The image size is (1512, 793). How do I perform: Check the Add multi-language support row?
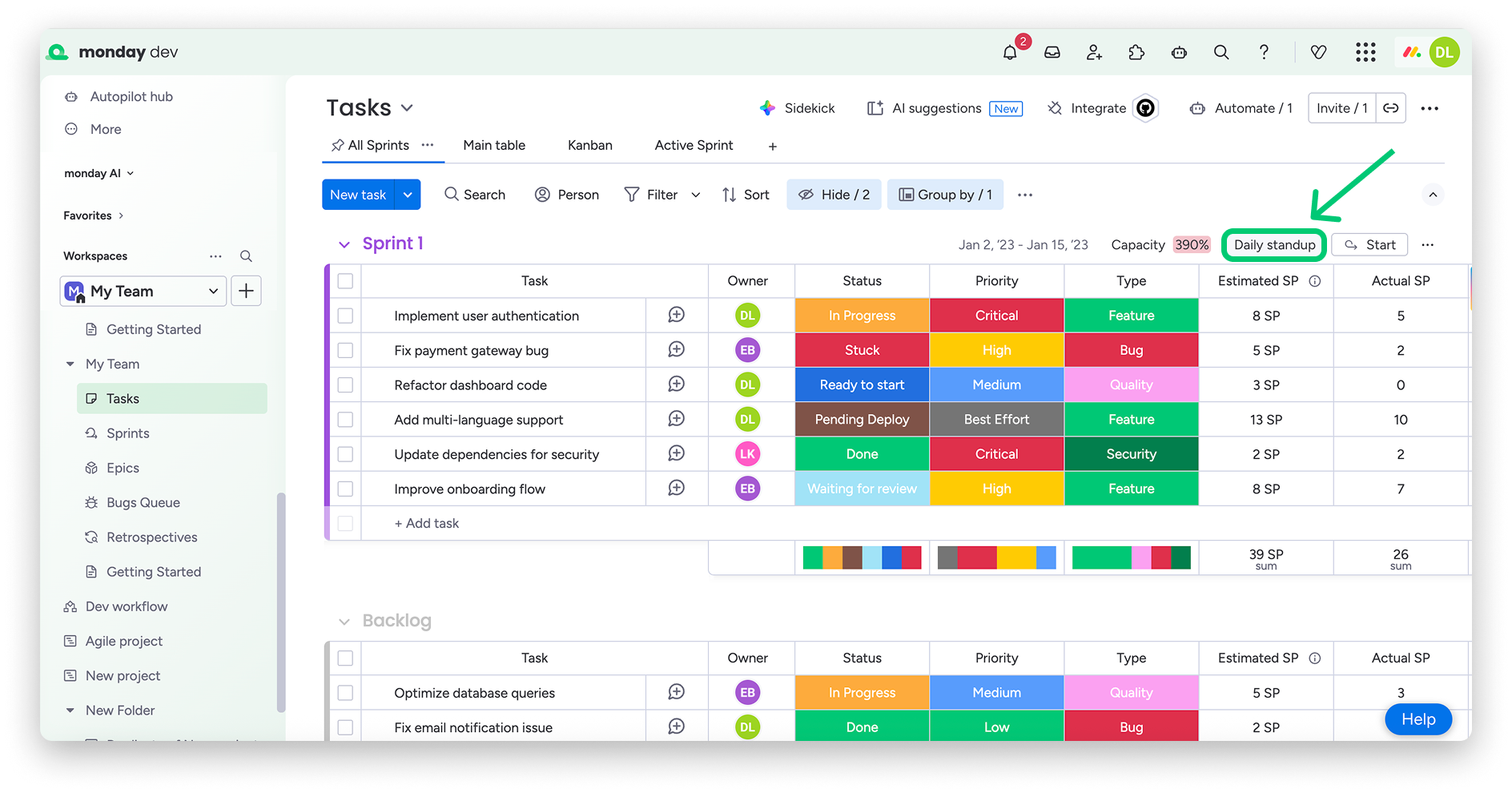coord(345,420)
